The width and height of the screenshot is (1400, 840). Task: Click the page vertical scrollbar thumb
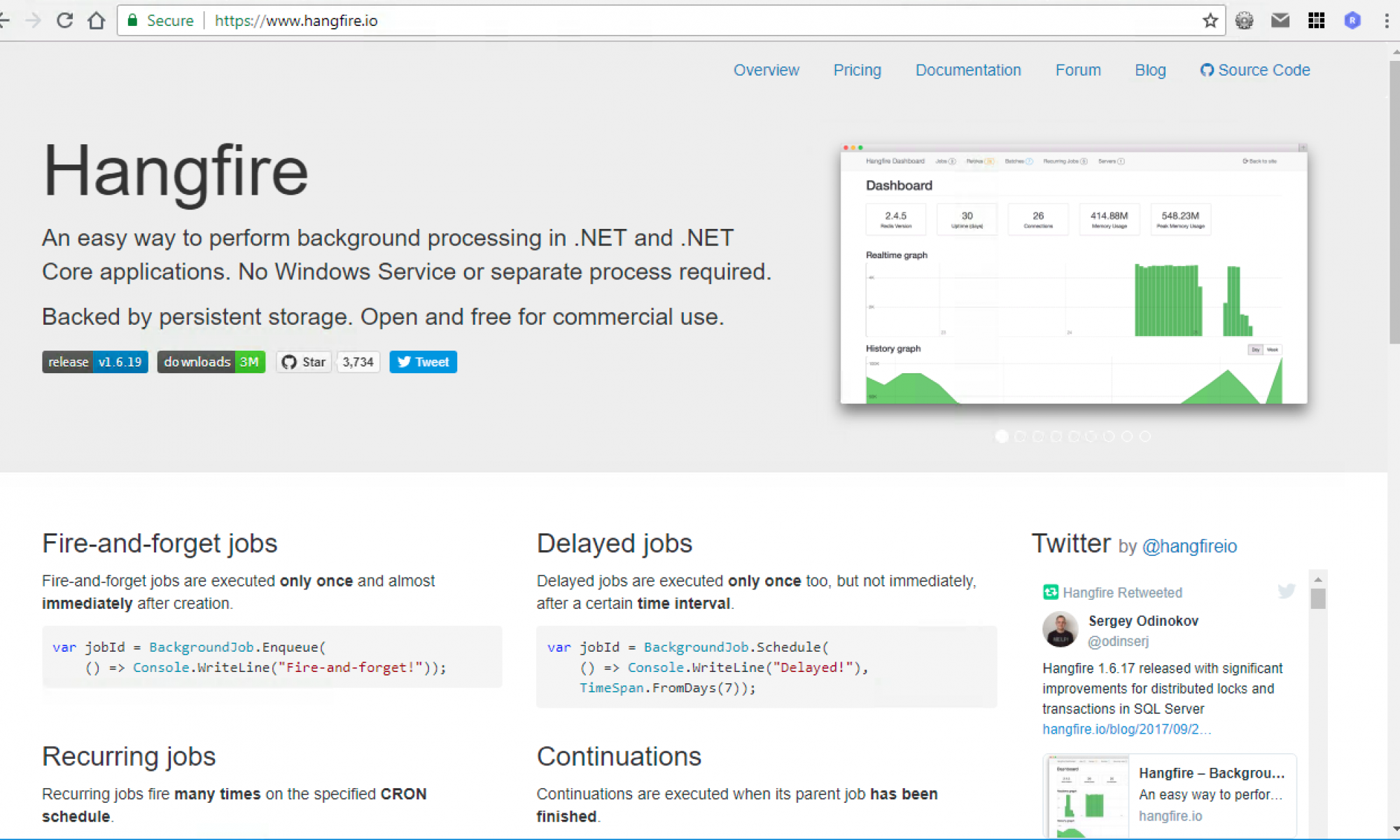[x=1394, y=202]
